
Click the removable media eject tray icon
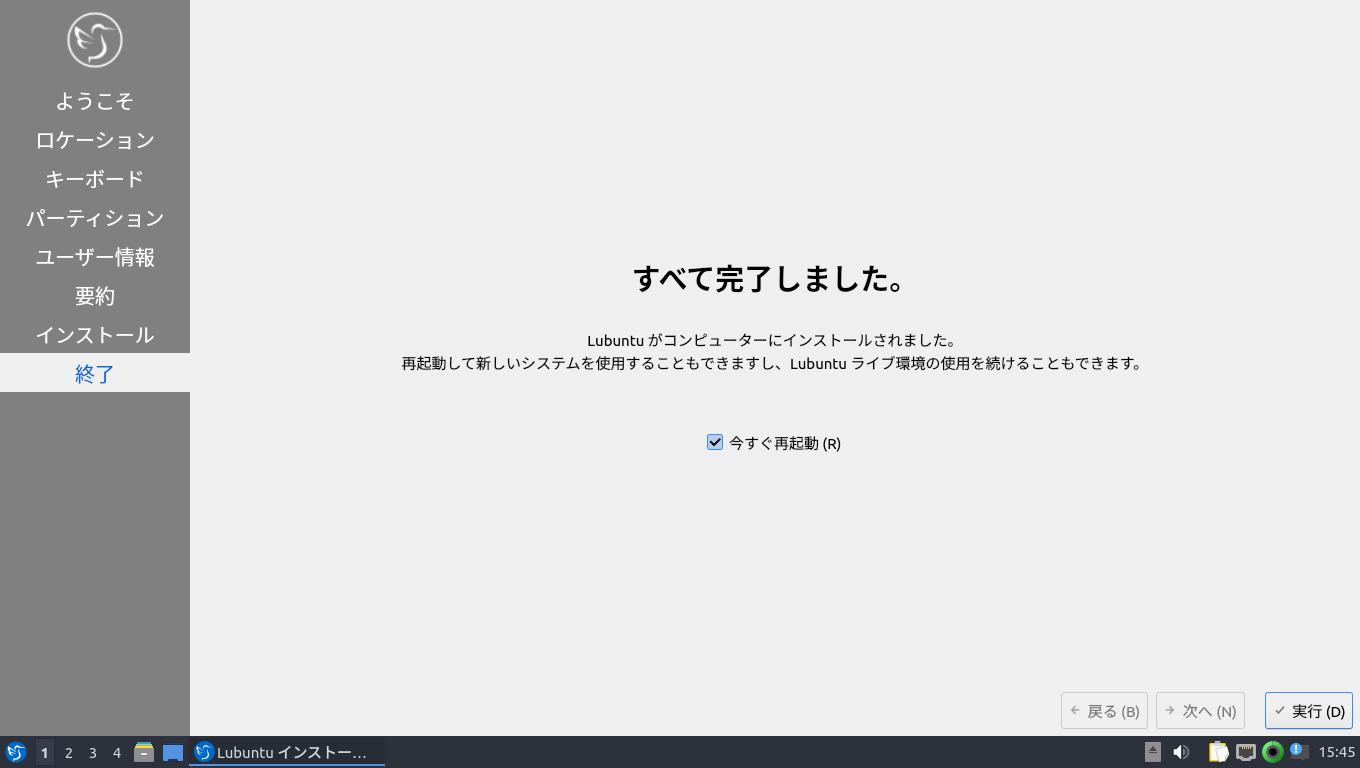(x=1153, y=752)
